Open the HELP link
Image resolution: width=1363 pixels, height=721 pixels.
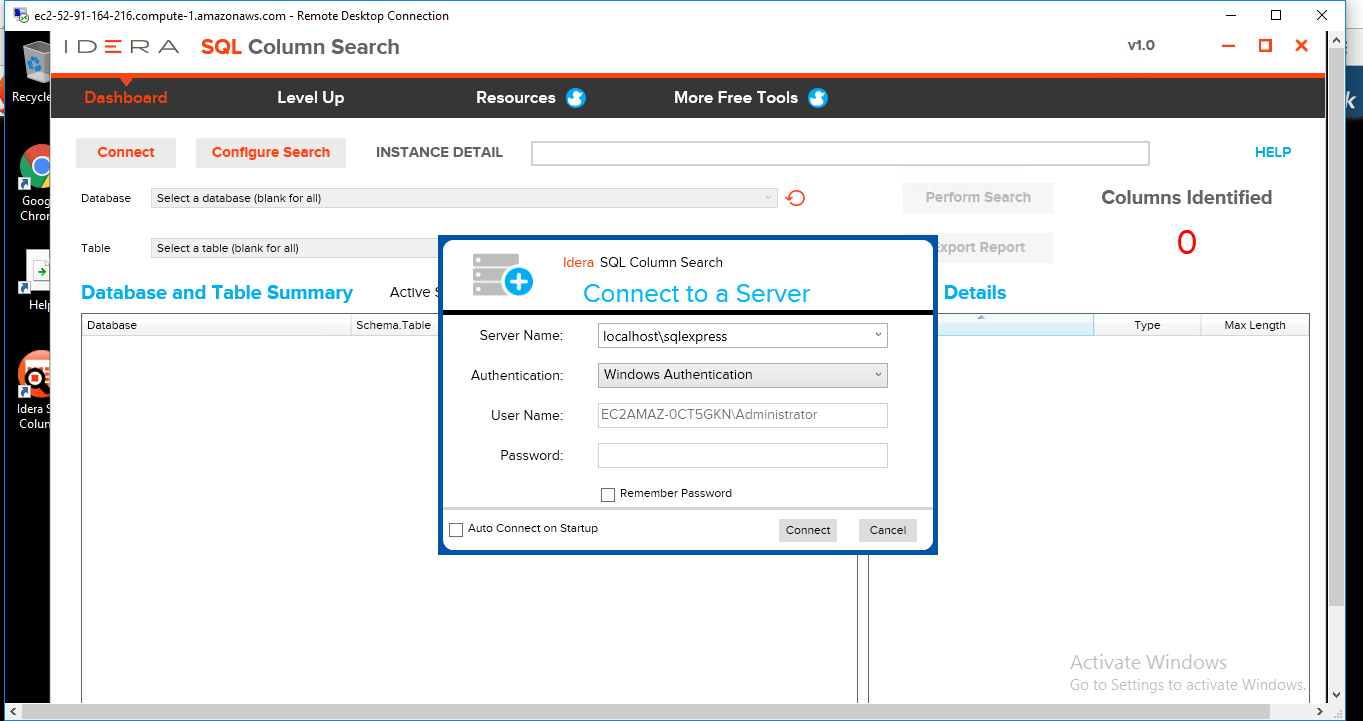[1272, 152]
